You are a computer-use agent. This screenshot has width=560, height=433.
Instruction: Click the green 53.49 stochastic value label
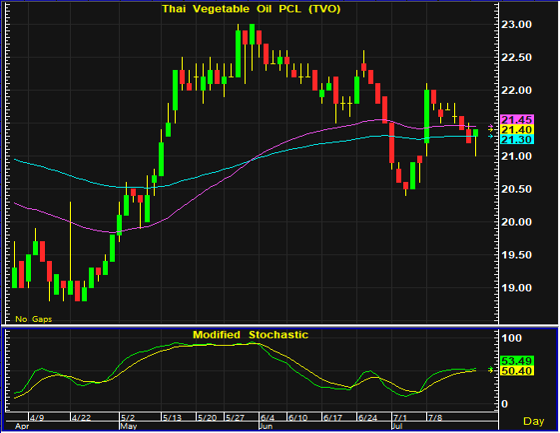[517, 361]
